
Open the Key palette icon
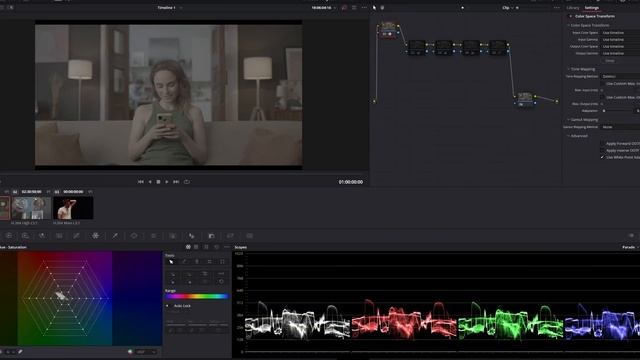pos(211,236)
